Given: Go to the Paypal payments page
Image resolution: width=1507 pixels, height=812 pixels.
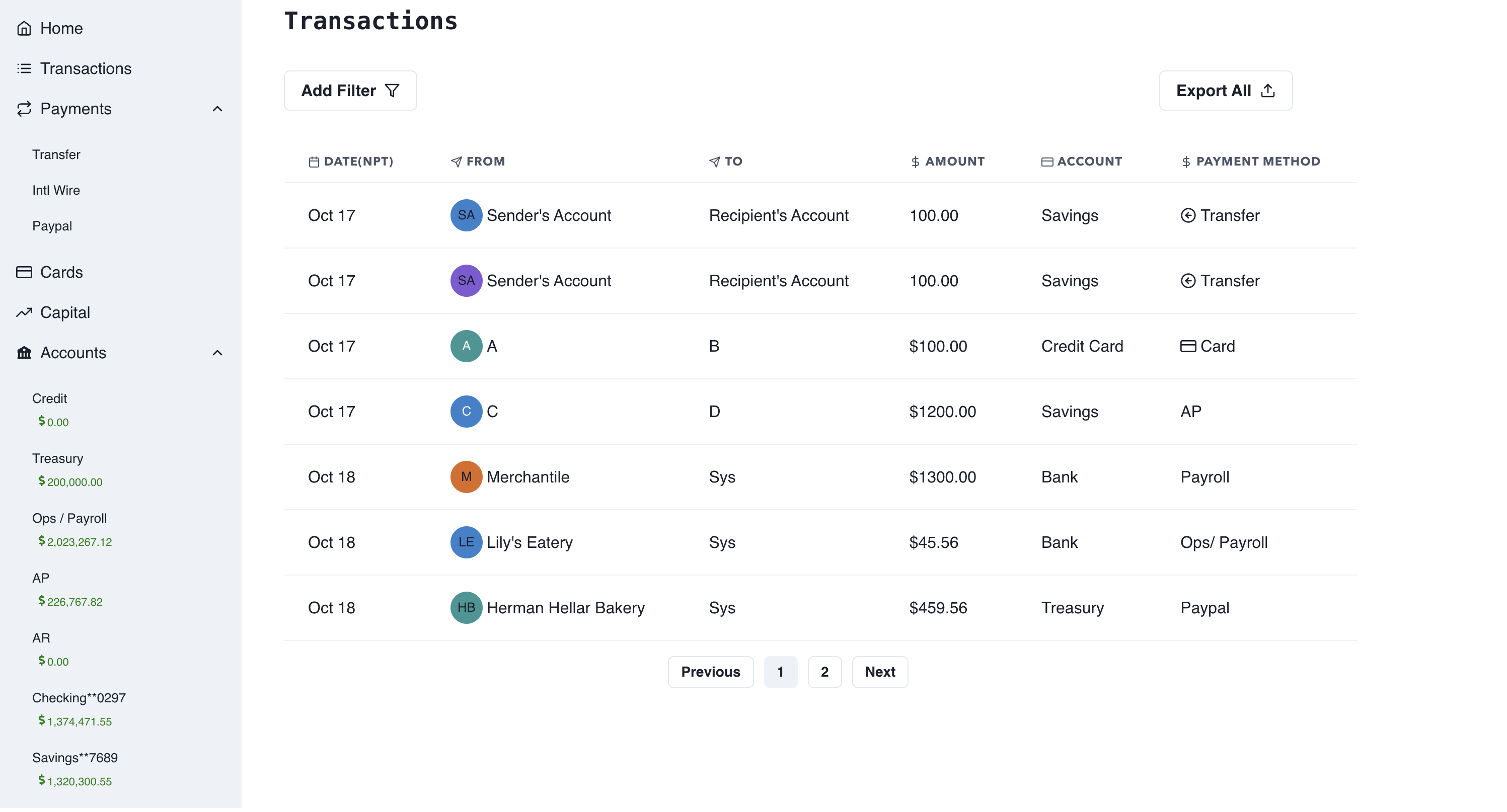Looking at the screenshot, I should [x=52, y=226].
